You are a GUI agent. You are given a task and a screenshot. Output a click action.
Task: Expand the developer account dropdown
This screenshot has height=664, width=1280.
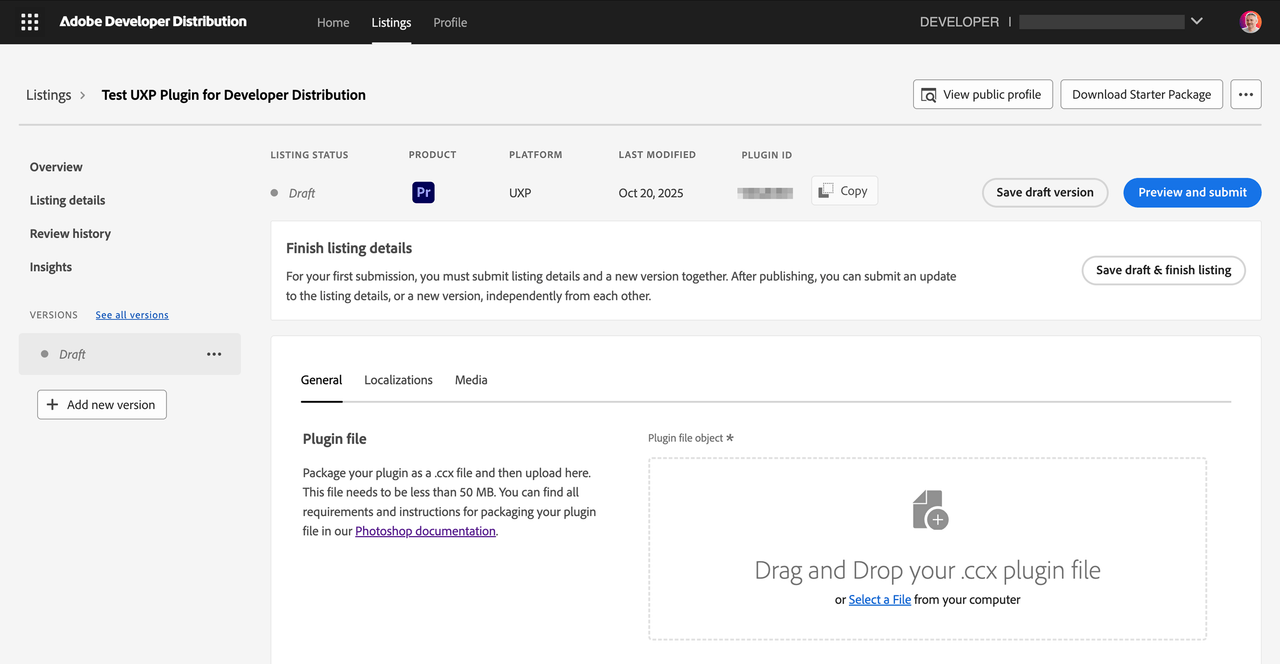click(1197, 22)
